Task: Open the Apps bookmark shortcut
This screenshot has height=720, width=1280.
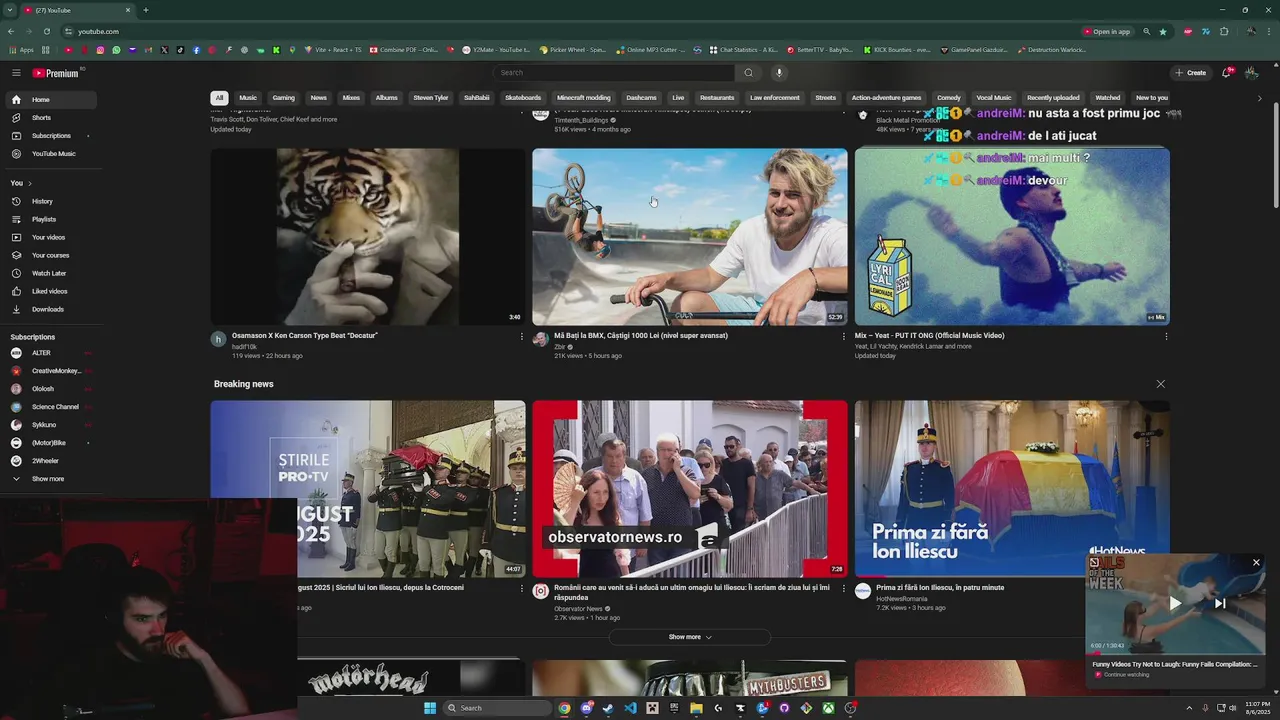Action: click(21, 50)
